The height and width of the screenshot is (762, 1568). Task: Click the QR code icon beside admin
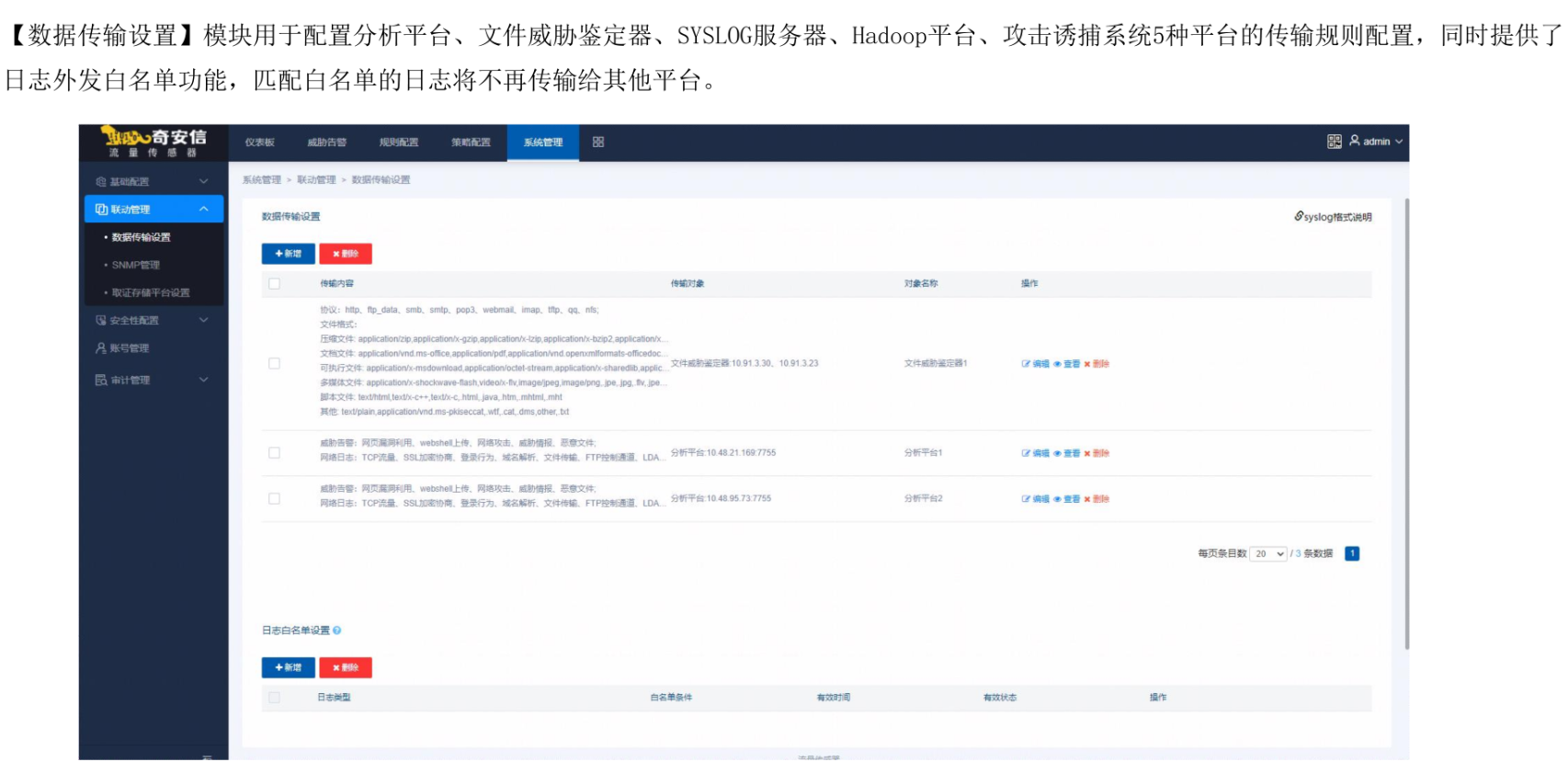click(x=1334, y=142)
